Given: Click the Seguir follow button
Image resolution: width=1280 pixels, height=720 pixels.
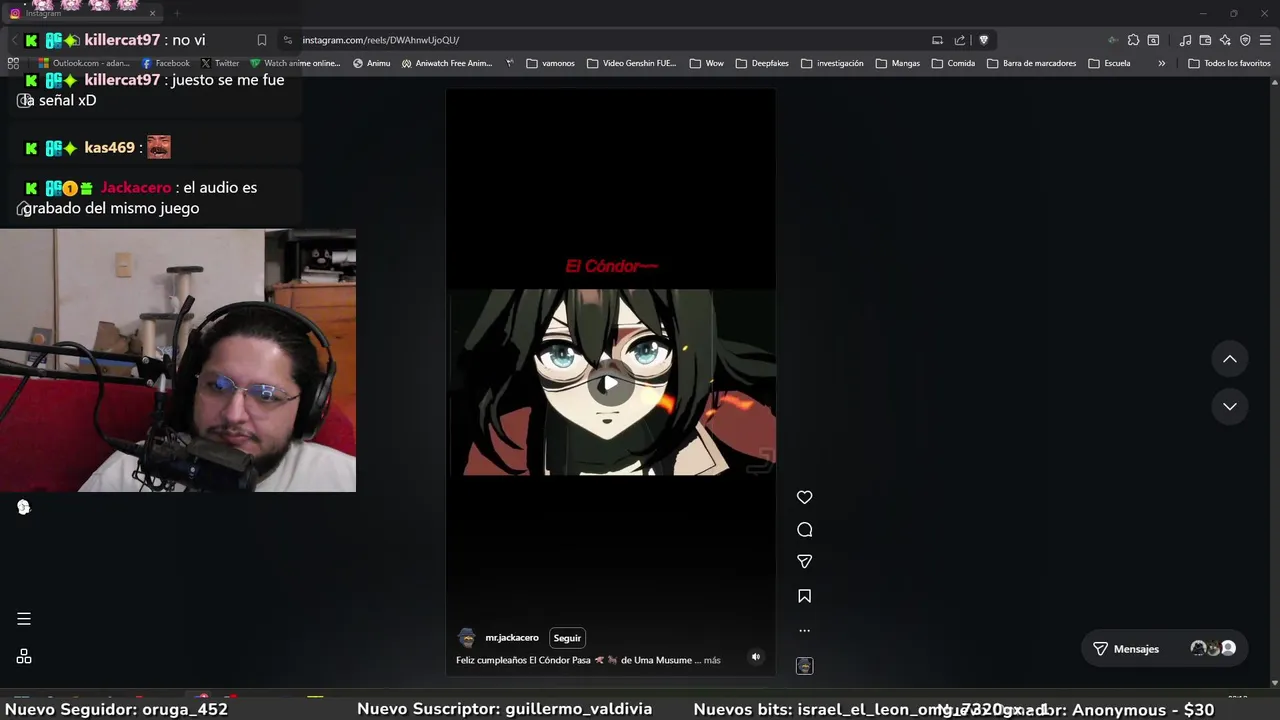Looking at the screenshot, I should [567, 638].
